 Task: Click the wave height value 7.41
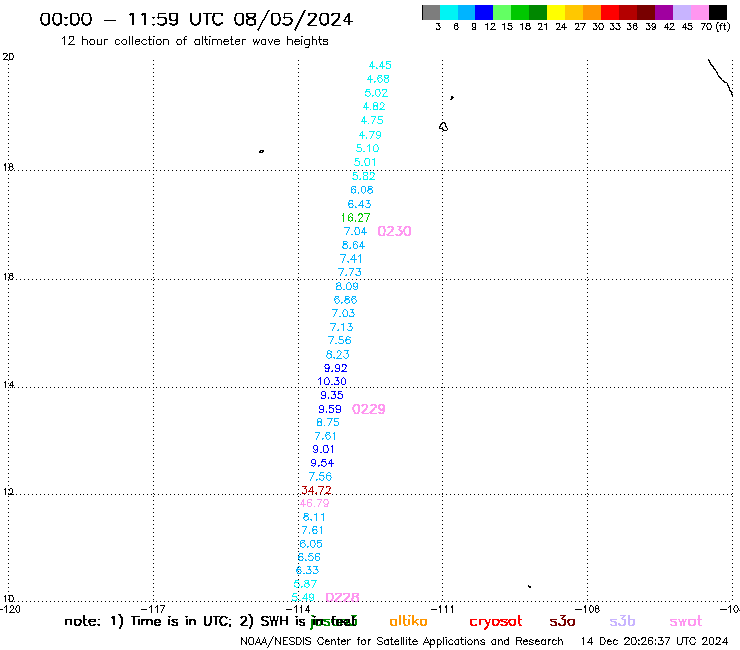click(x=351, y=259)
